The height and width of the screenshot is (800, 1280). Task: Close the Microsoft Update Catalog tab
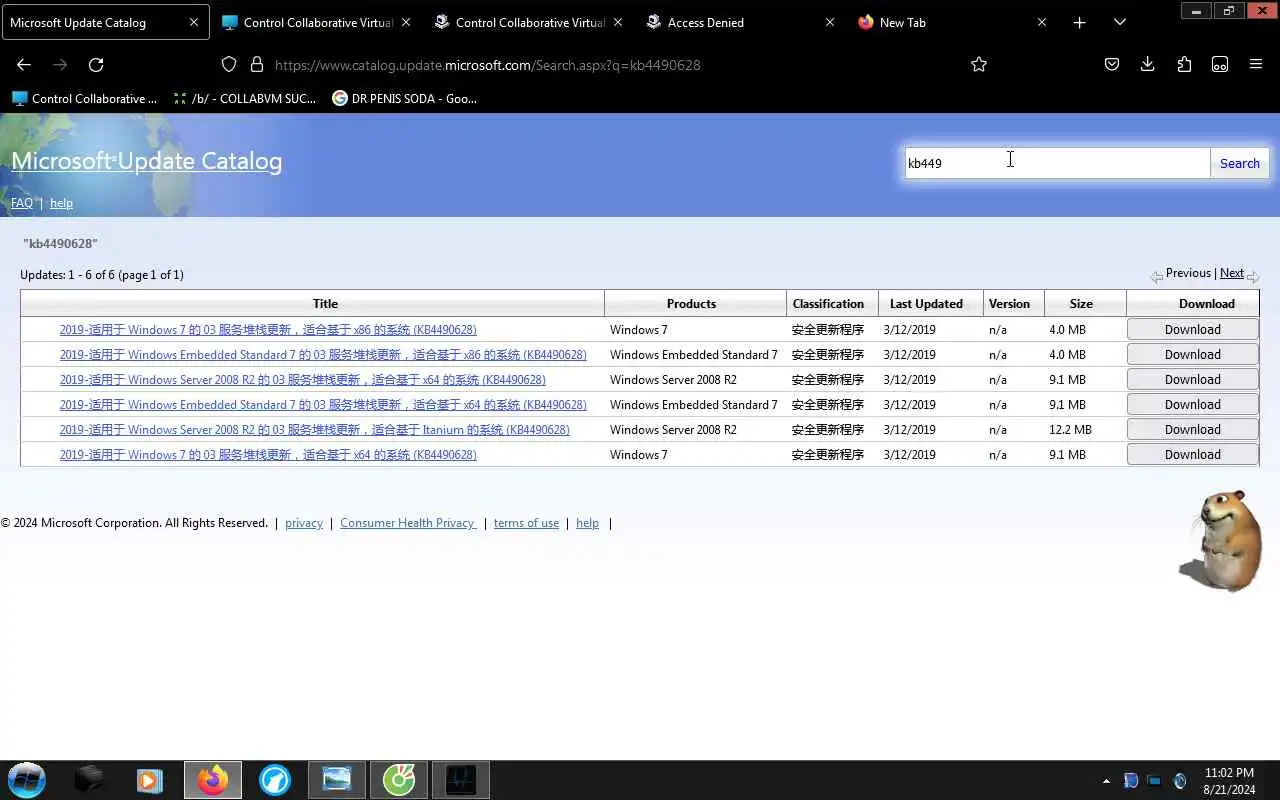194,22
